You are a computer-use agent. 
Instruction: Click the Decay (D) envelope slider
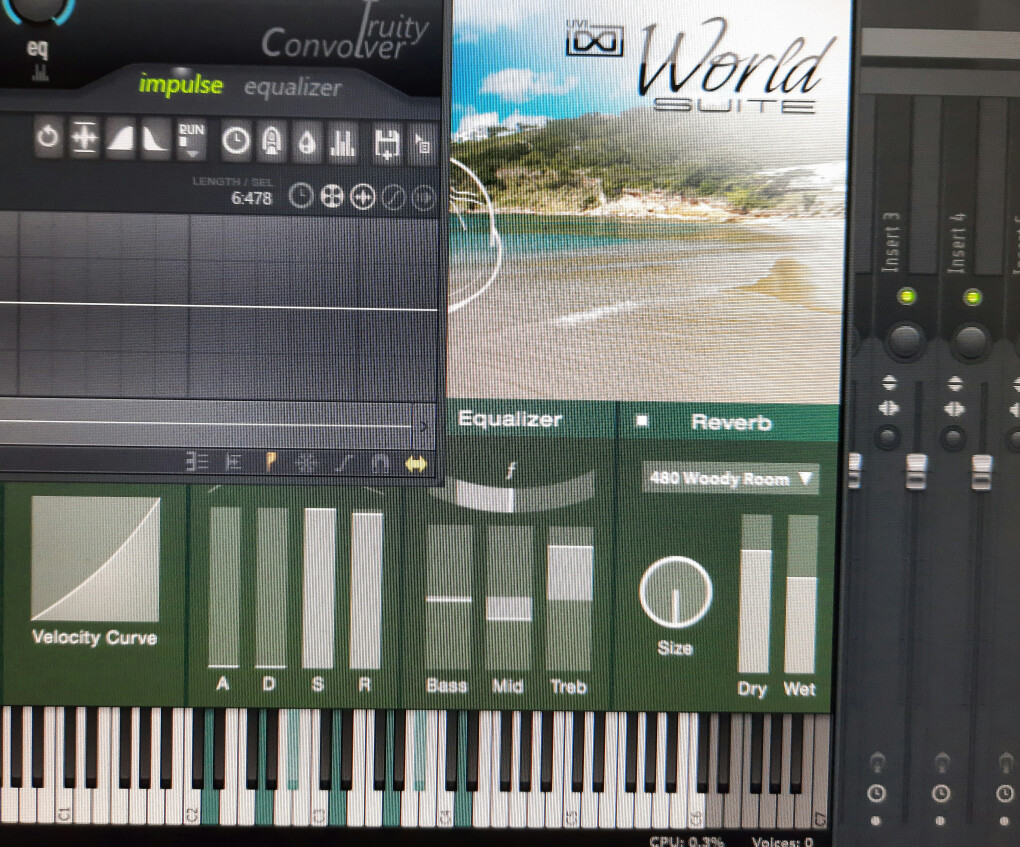click(271, 587)
